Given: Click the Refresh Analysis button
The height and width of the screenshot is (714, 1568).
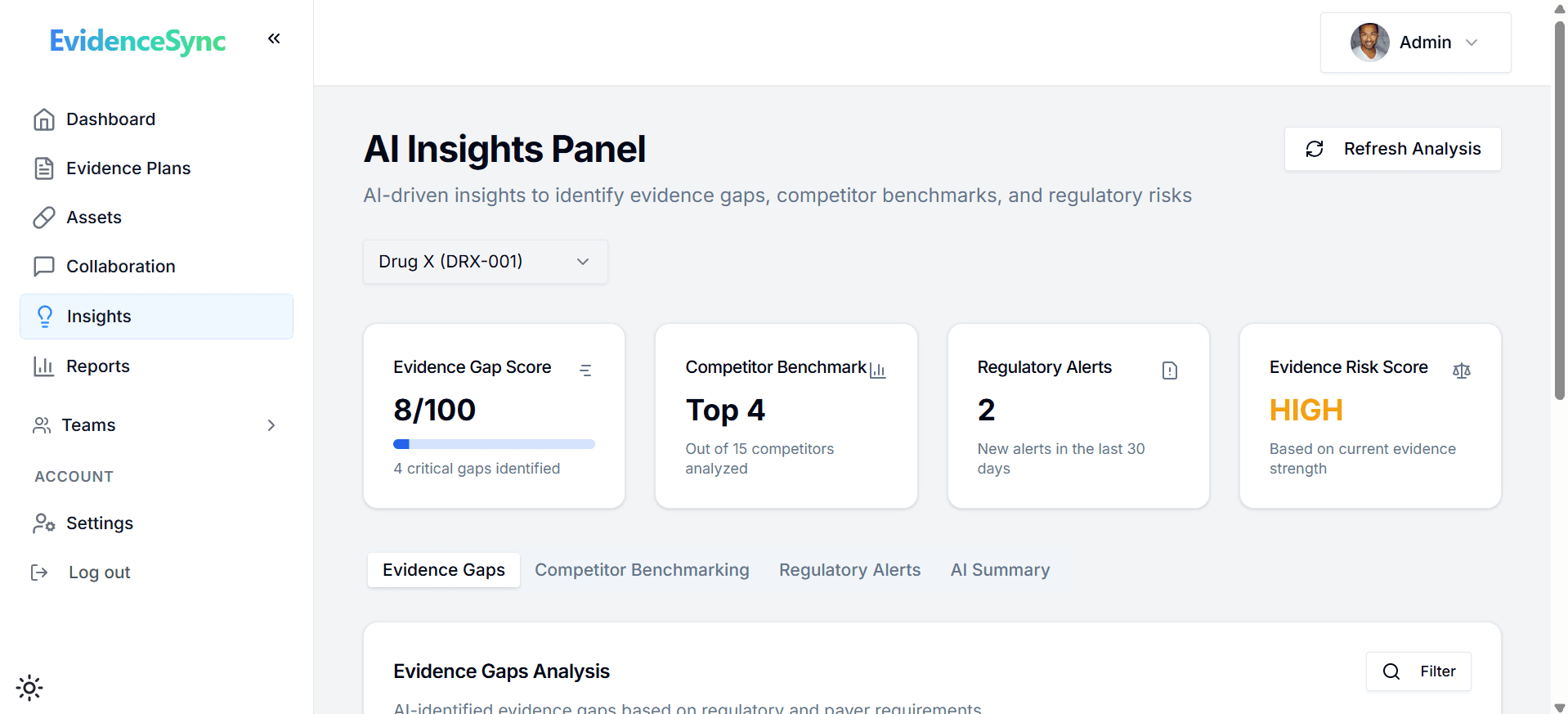Looking at the screenshot, I should click(x=1392, y=149).
